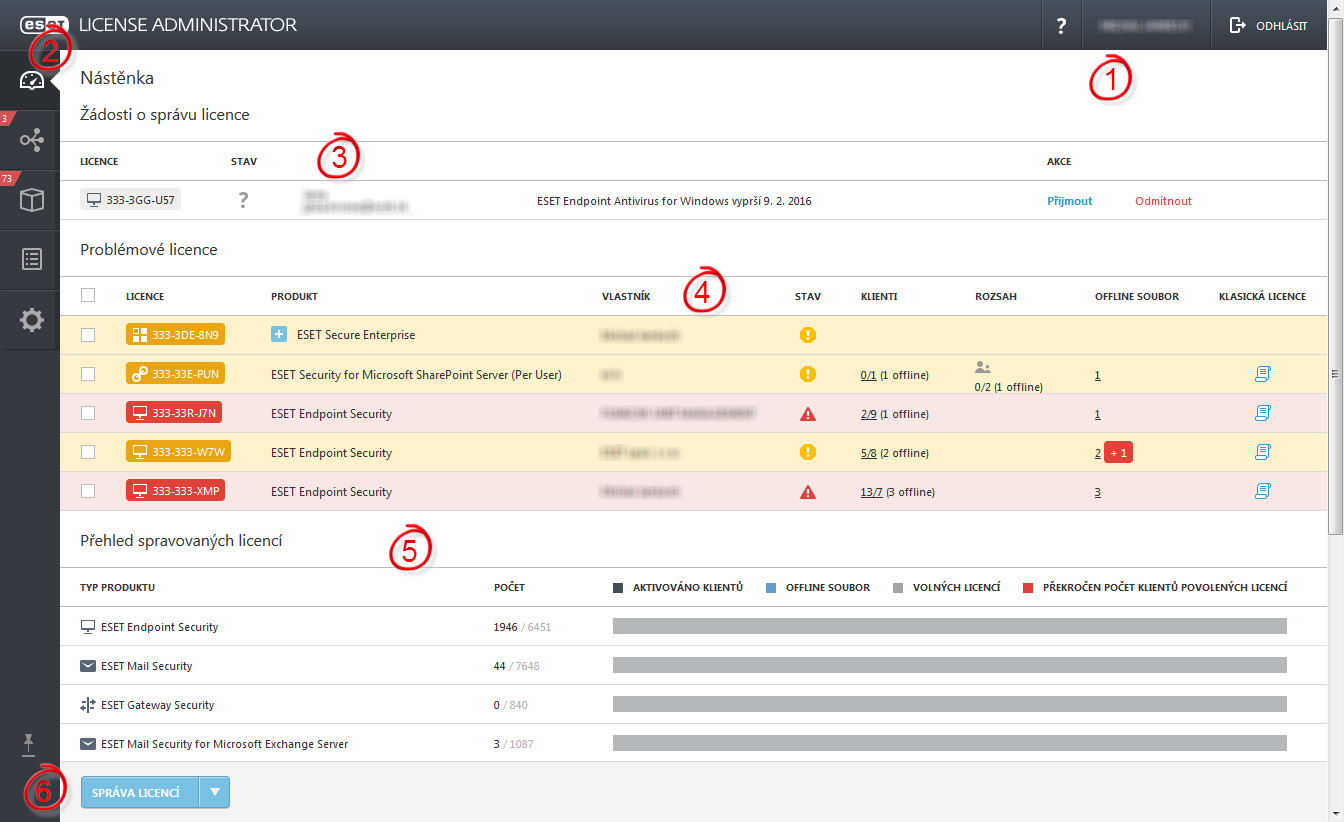Open the box-shaped units sidebar icon
This screenshot has height=822, width=1344.
tap(32, 200)
